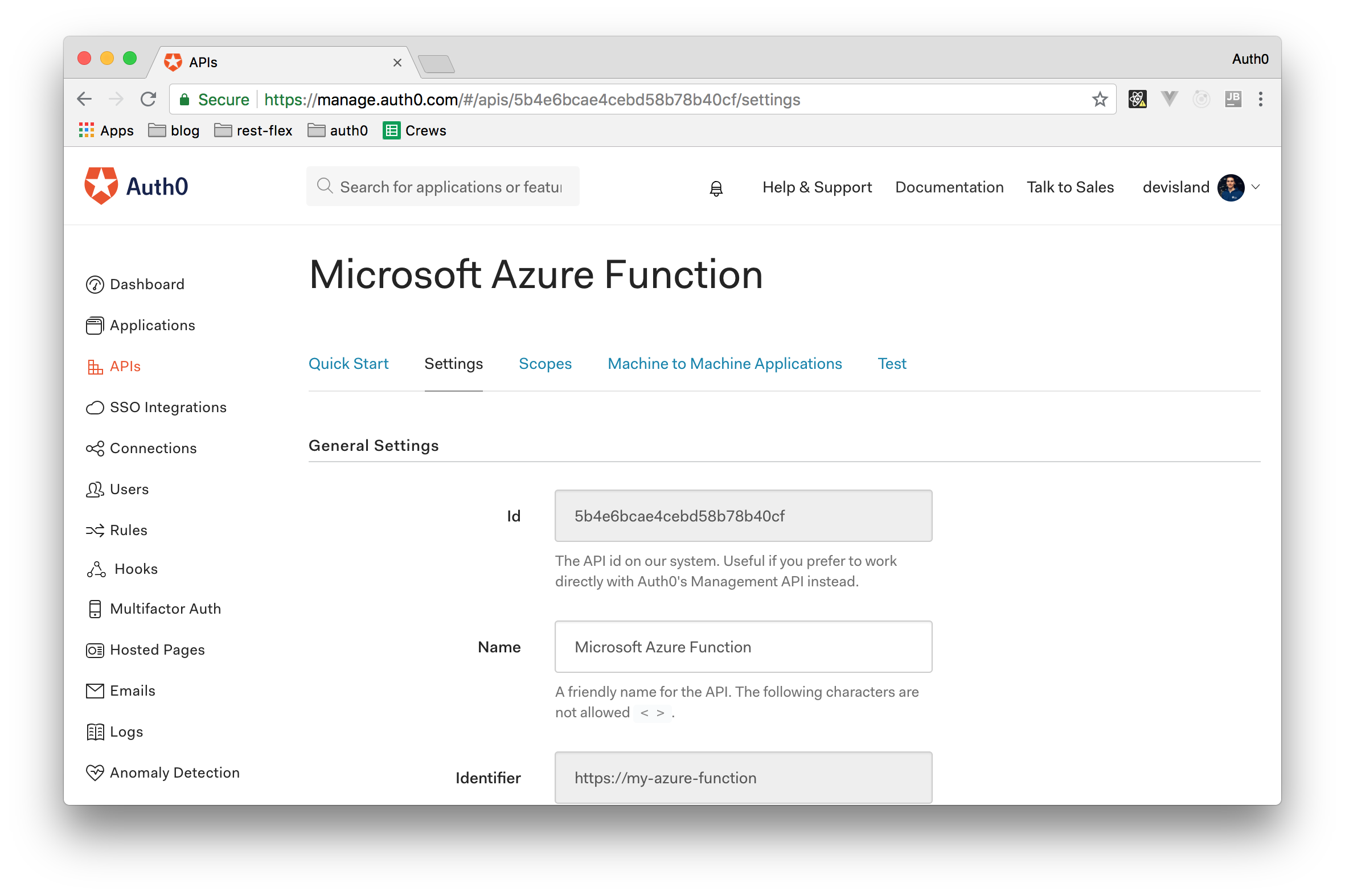Expand the devisland account dropdown
The image size is (1345, 896).
1256,187
